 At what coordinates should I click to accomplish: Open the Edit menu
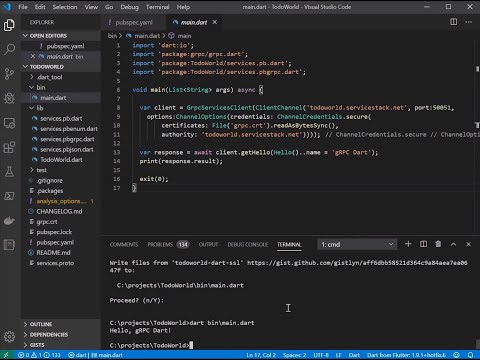tap(40, 7)
